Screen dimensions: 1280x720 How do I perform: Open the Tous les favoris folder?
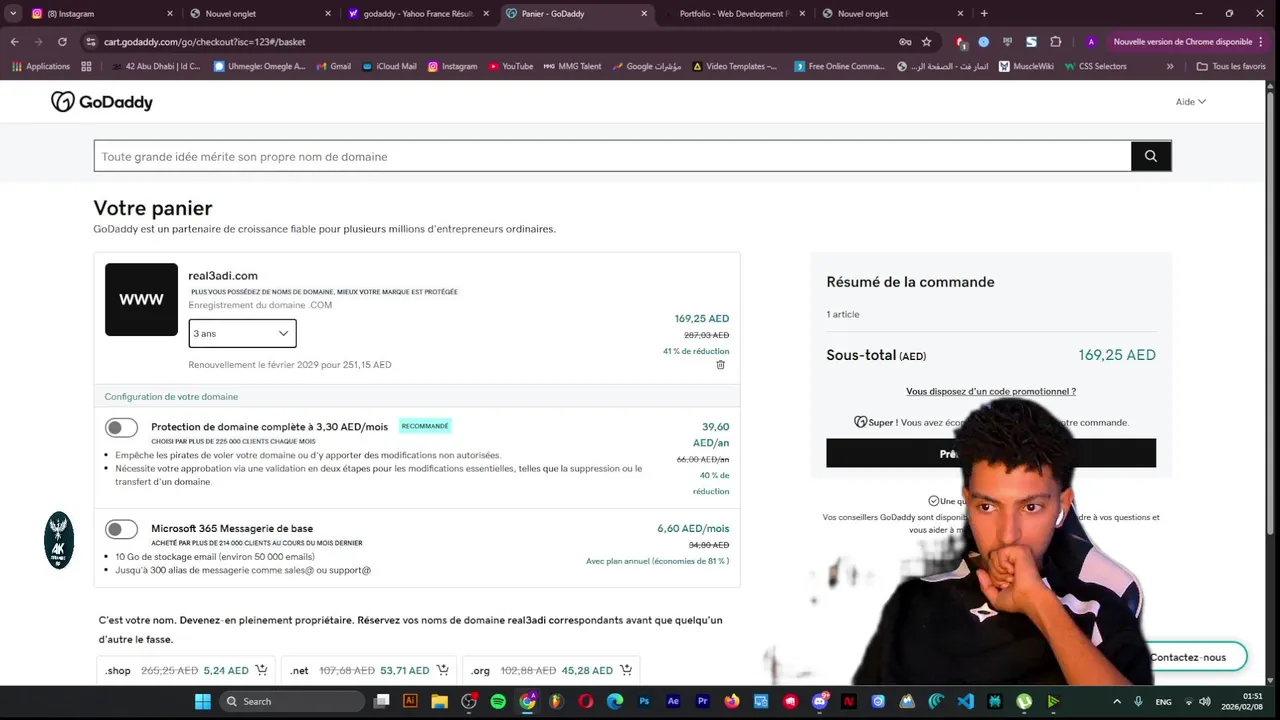point(1231,66)
